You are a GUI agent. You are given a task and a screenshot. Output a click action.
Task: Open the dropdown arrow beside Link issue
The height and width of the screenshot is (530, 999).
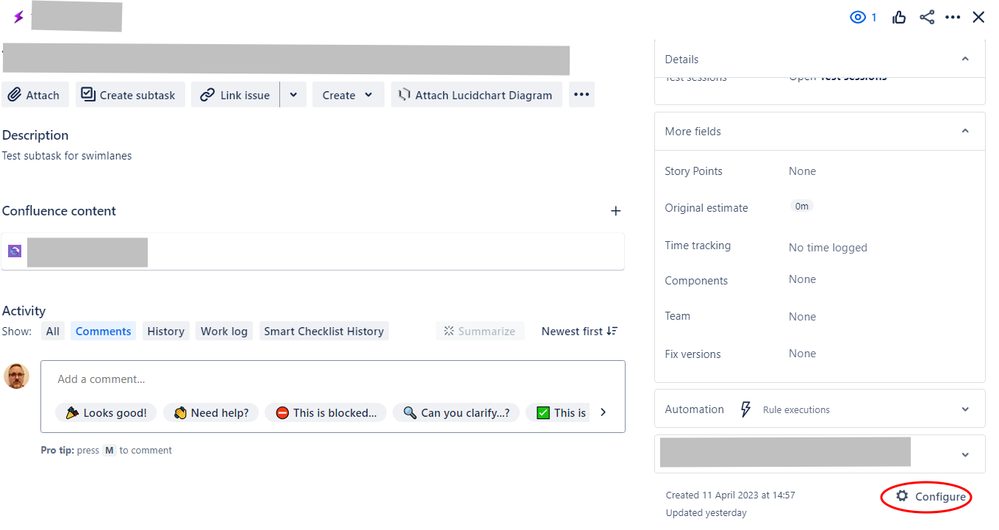pos(294,95)
